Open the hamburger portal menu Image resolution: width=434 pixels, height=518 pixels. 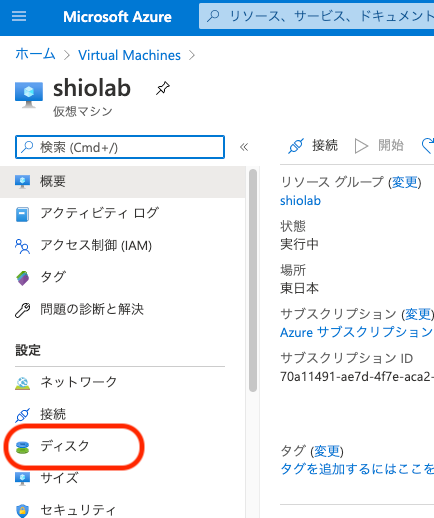pyautogui.click(x=19, y=16)
